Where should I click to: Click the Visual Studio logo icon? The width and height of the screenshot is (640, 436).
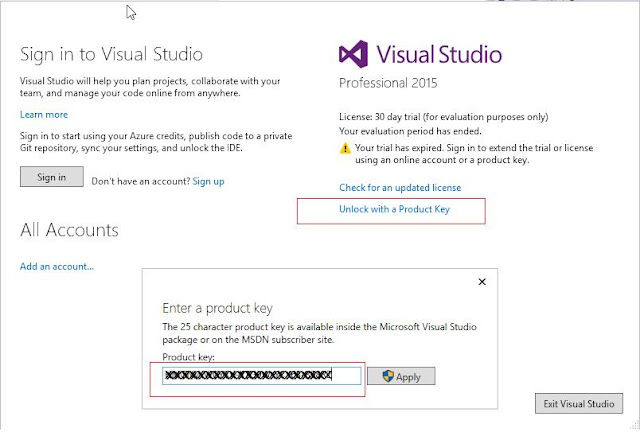[357, 54]
